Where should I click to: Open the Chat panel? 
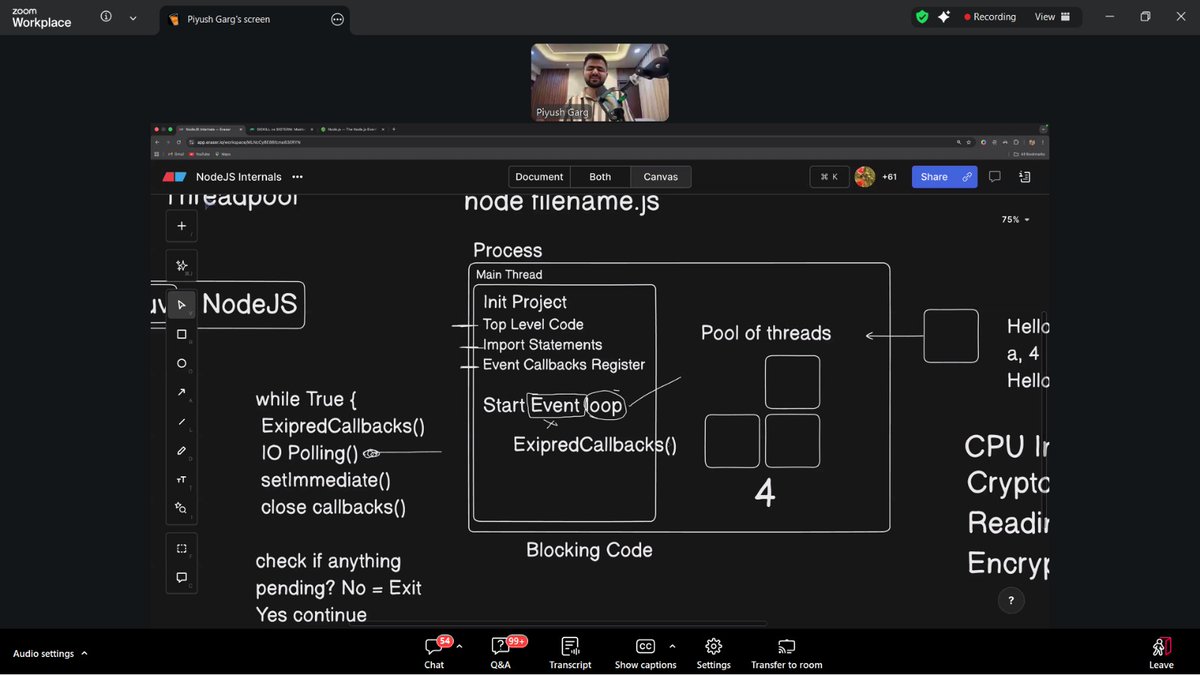click(434, 653)
